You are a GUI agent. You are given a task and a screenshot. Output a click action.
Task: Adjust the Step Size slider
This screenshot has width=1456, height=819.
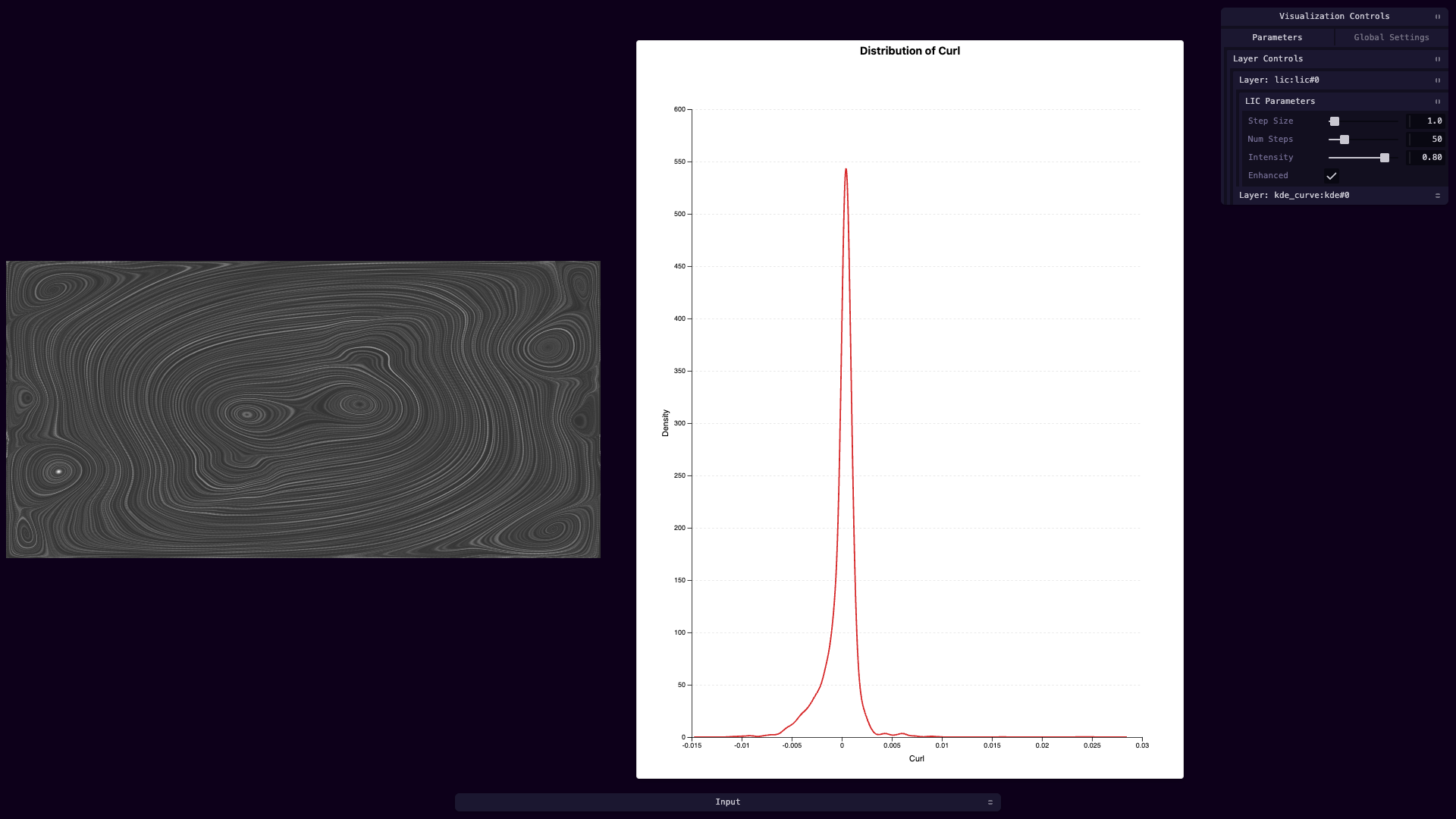pyautogui.click(x=1363, y=121)
